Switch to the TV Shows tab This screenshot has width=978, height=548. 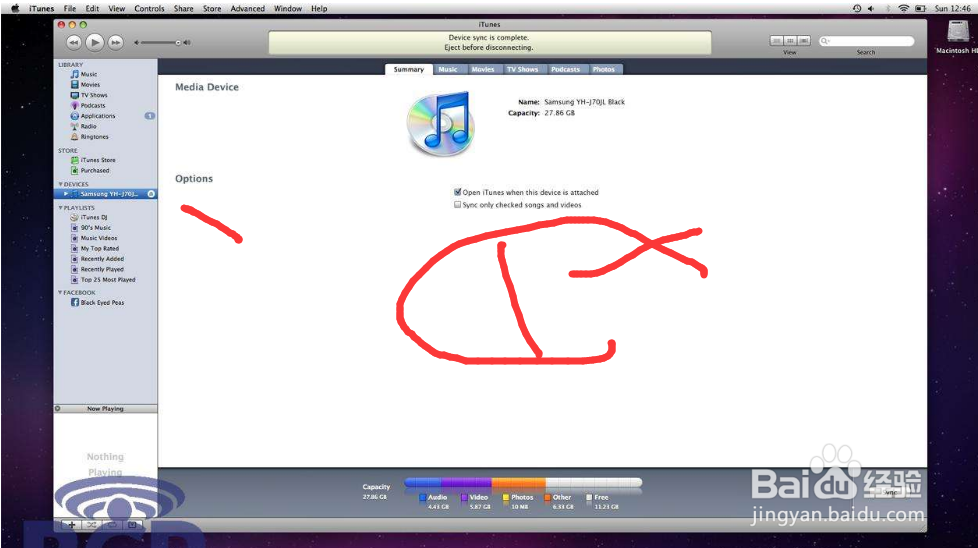523,69
